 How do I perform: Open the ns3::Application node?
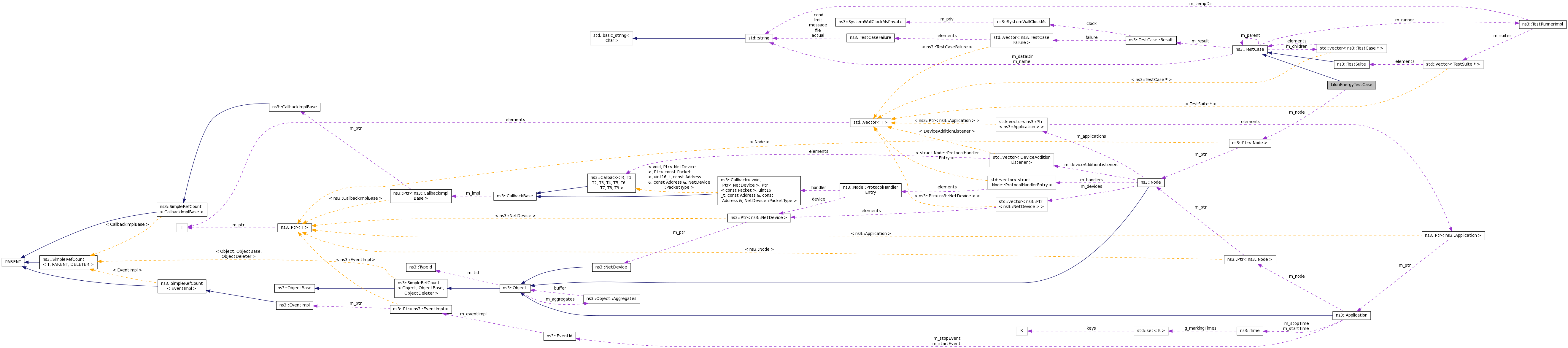click(1351, 315)
